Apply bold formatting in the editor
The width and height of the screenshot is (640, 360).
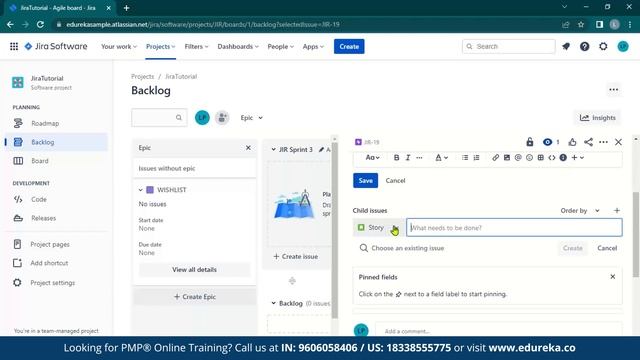click(396, 158)
